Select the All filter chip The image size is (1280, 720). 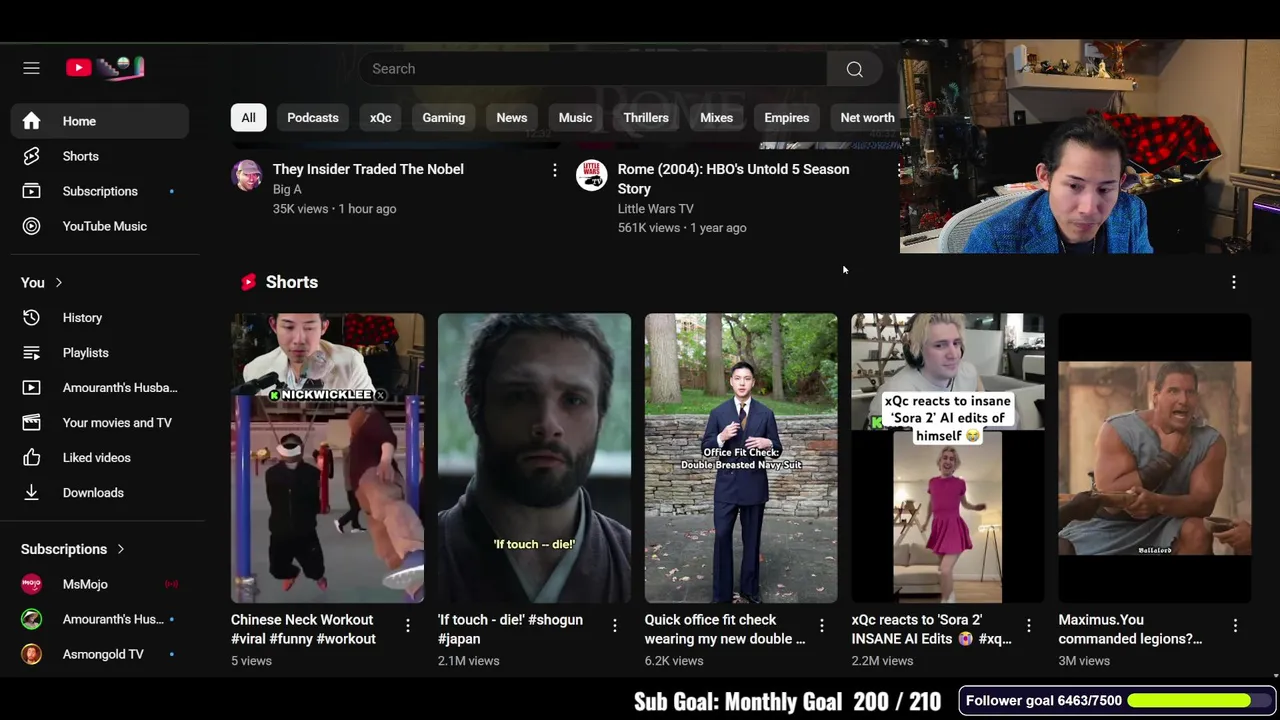(x=248, y=118)
